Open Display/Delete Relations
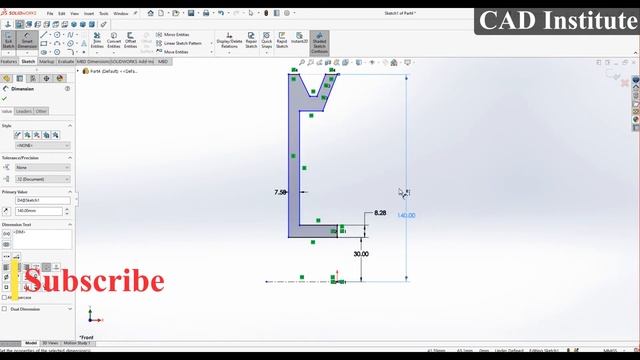The width and height of the screenshot is (640, 360). click(229, 40)
